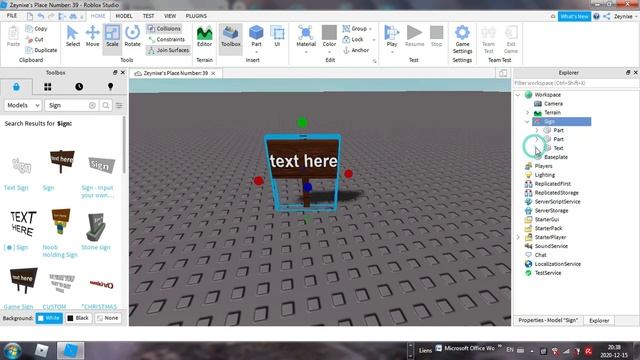This screenshot has height=360, width=640.
Task: Open Toolbox Creations lightbulb tab
Action: (x=110, y=87)
